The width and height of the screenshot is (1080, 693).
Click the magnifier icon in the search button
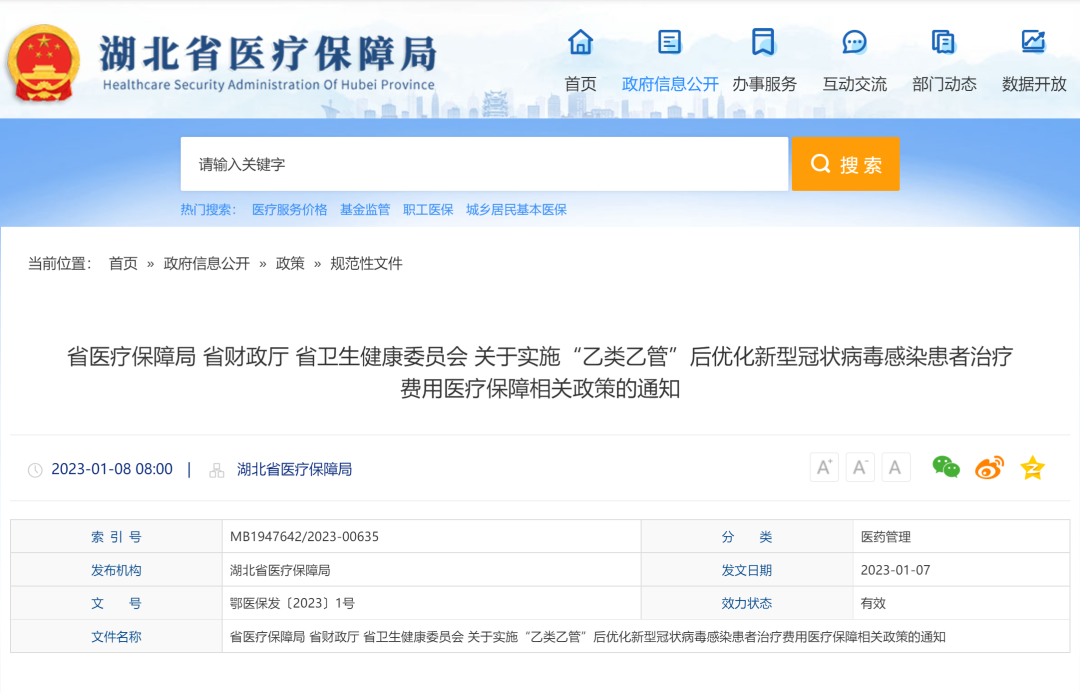821,163
